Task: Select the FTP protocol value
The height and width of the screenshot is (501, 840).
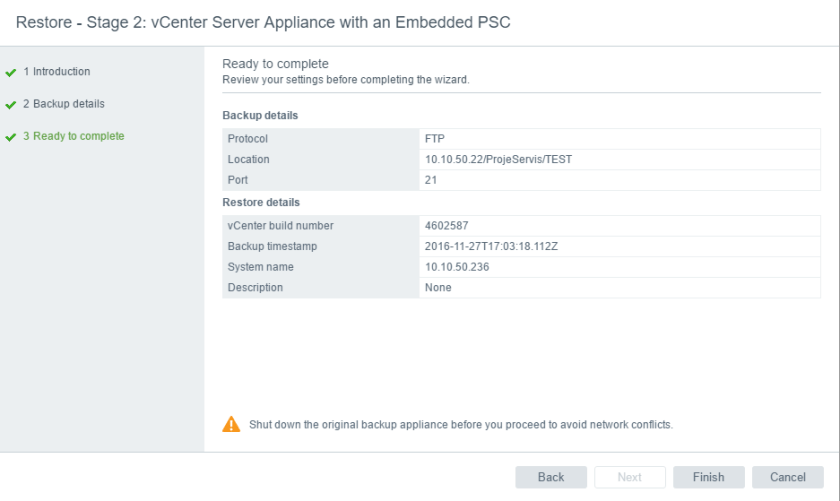Action: [434, 139]
